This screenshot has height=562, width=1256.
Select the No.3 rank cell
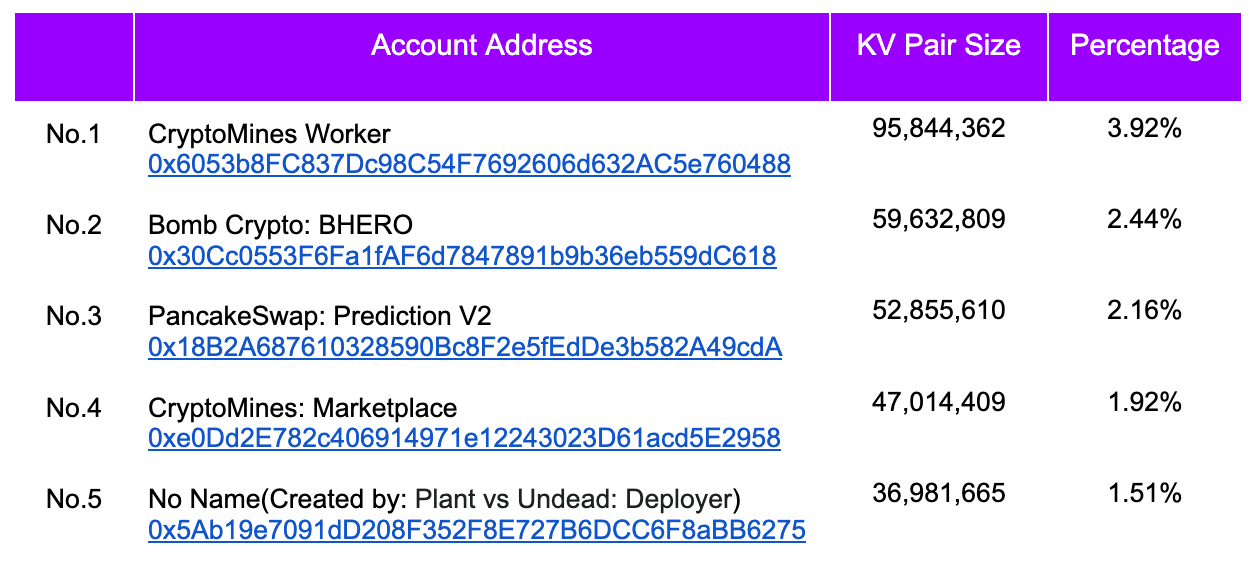74,317
